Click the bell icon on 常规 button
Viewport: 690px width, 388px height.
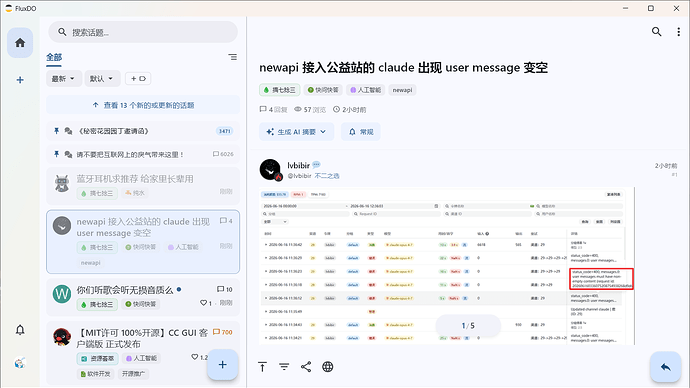[352, 132]
